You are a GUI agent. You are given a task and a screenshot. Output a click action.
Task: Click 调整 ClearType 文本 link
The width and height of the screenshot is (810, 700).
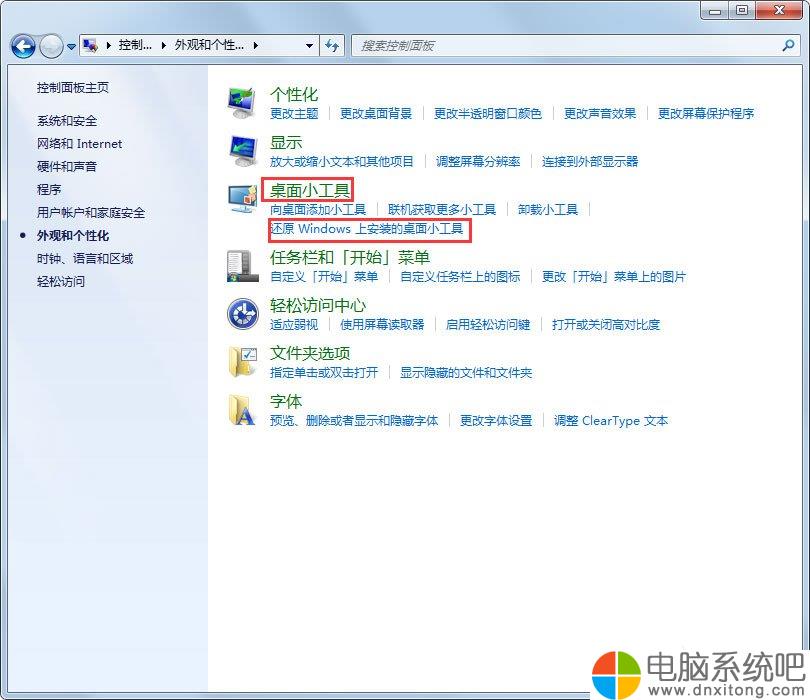coord(611,421)
